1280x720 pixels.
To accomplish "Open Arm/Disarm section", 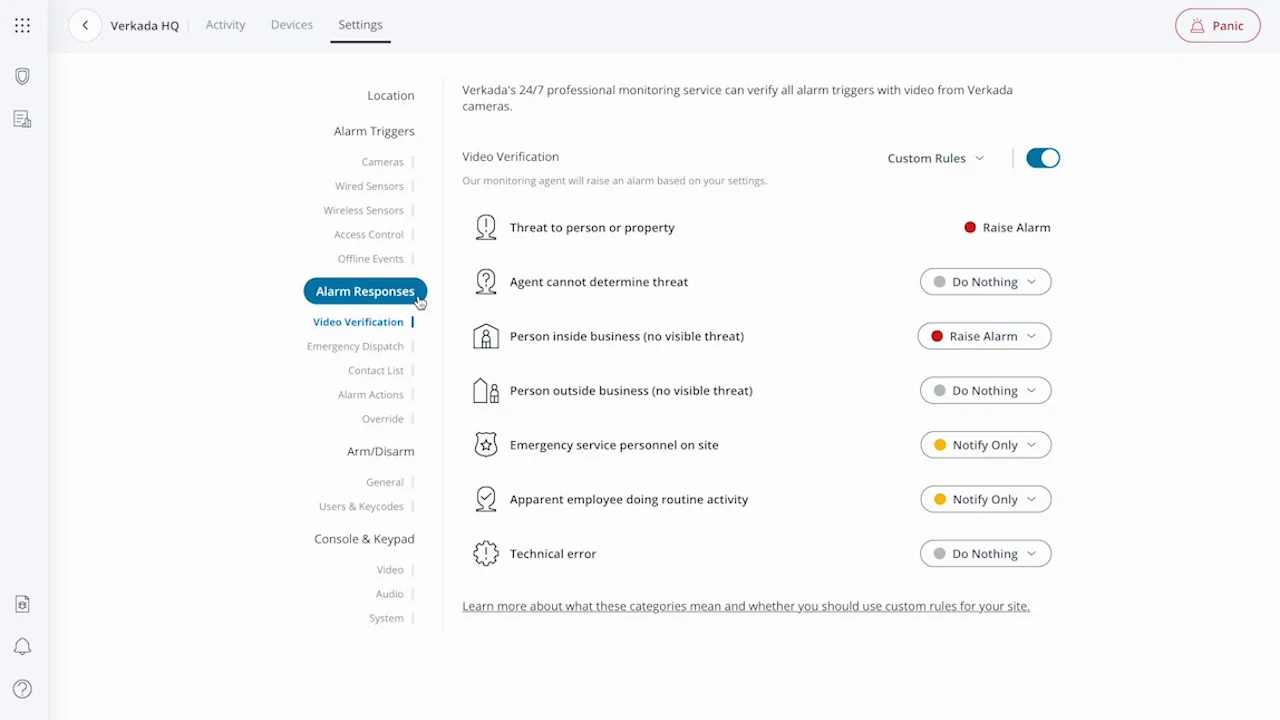I will [x=380, y=451].
